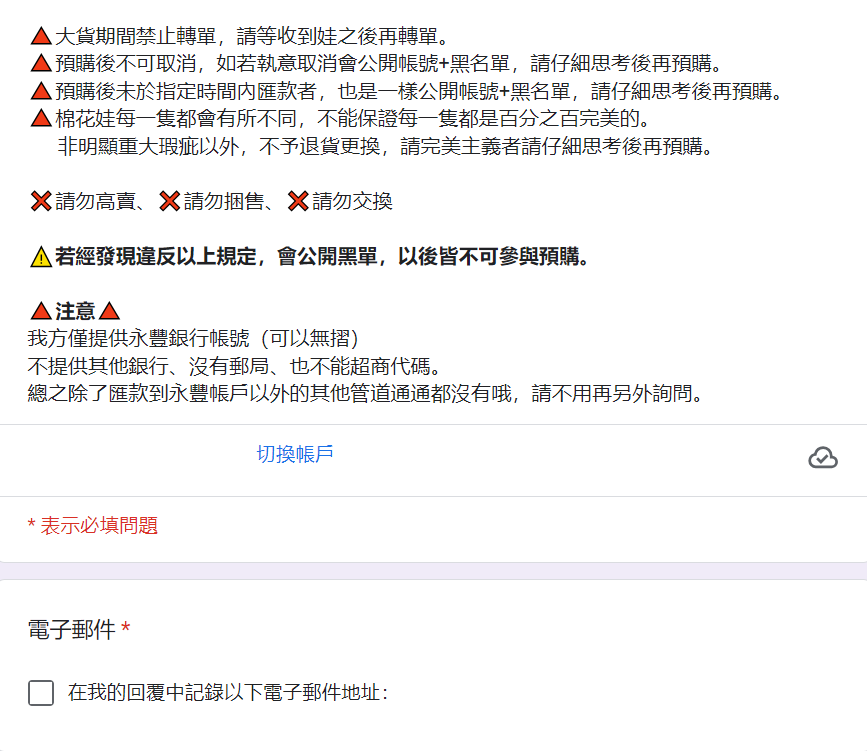
Task: Click the red X before 請勿交換
Action: click(x=298, y=201)
